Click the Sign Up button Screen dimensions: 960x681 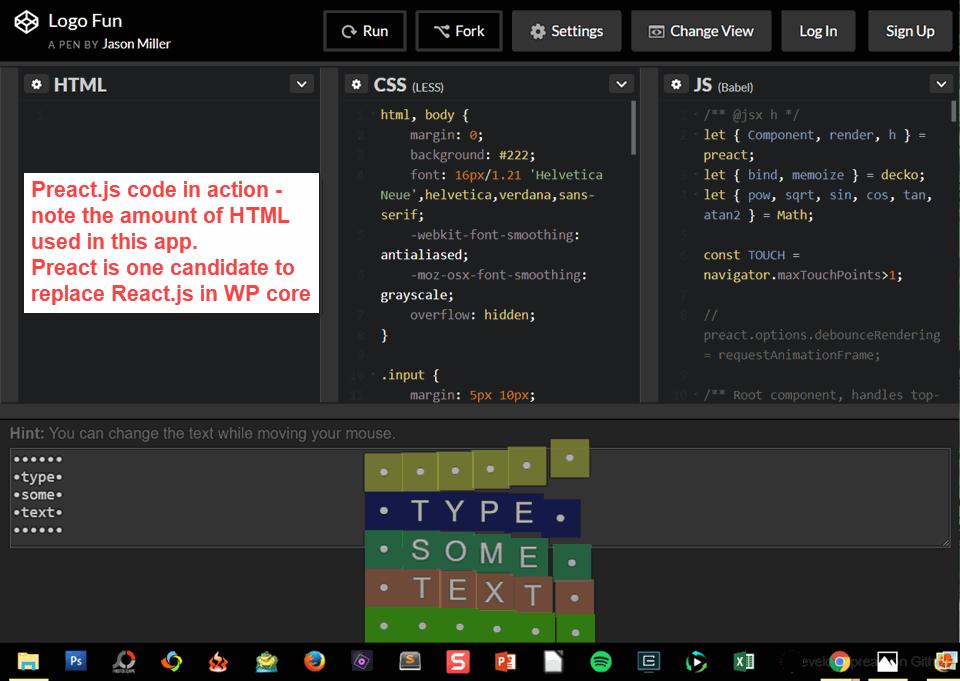910,31
